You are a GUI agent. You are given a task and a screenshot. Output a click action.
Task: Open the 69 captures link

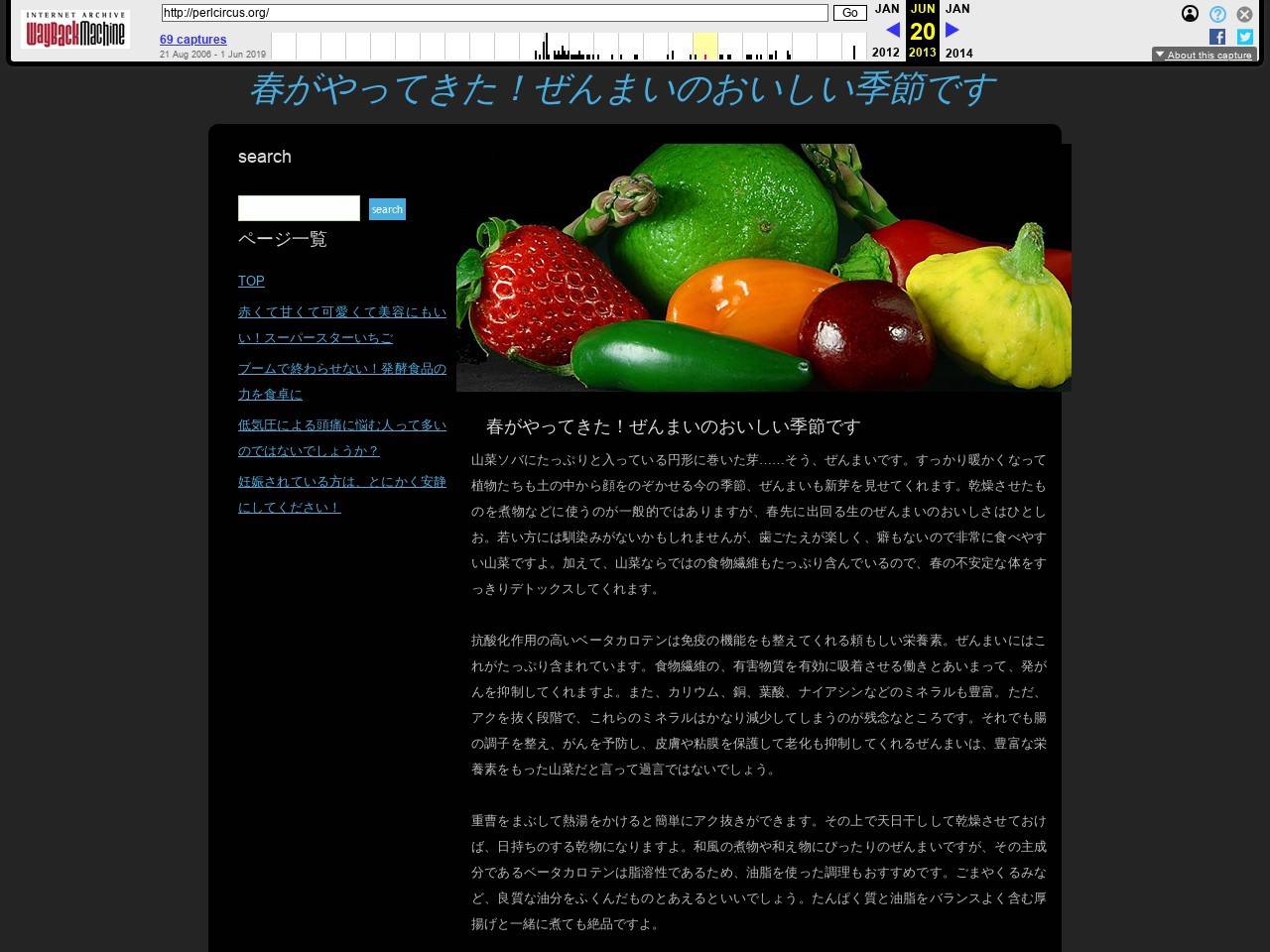click(x=192, y=40)
